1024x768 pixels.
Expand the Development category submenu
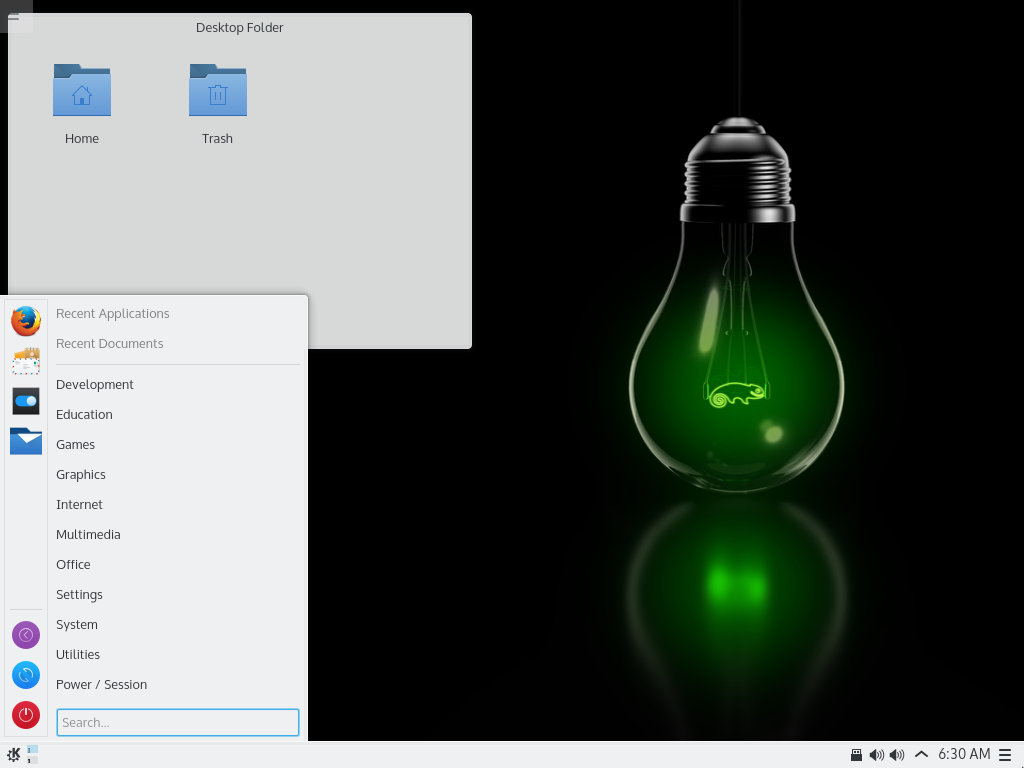click(x=95, y=385)
